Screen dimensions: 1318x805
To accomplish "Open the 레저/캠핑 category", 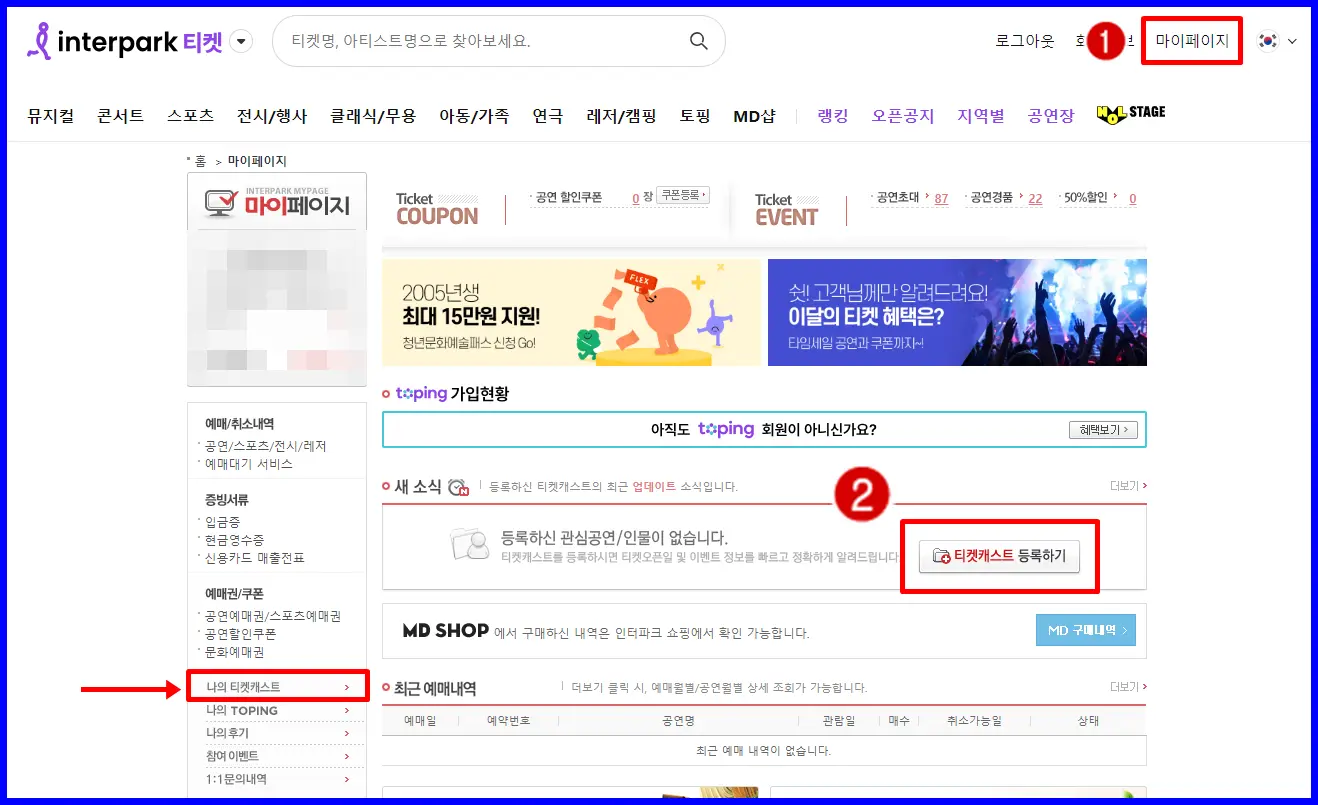I will point(621,115).
